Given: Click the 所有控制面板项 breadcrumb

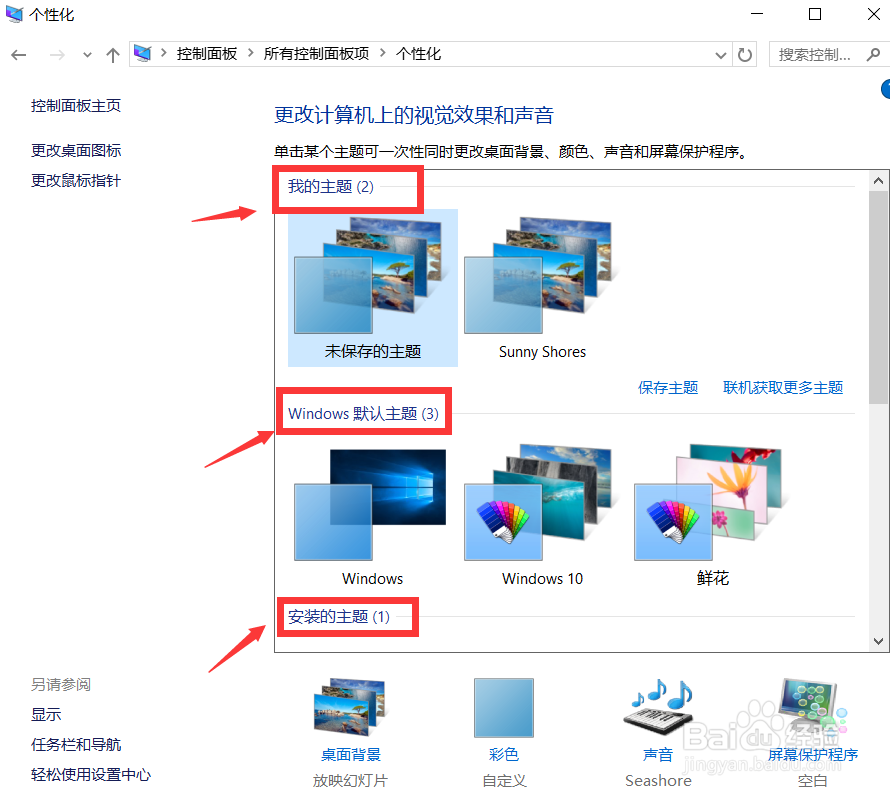Looking at the screenshot, I should 316,54.
